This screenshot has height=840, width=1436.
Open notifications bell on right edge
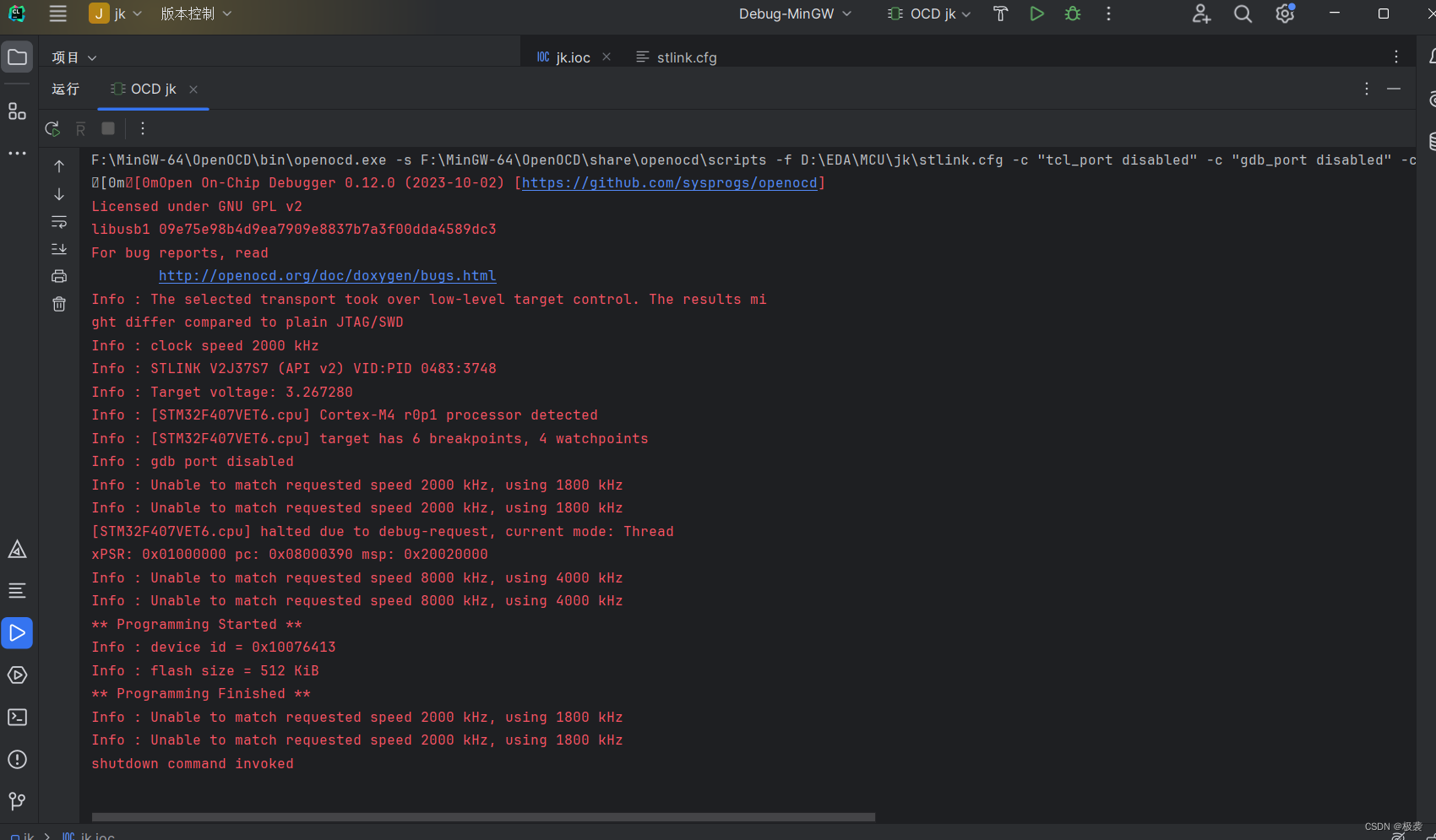[x=1431, y=57]
